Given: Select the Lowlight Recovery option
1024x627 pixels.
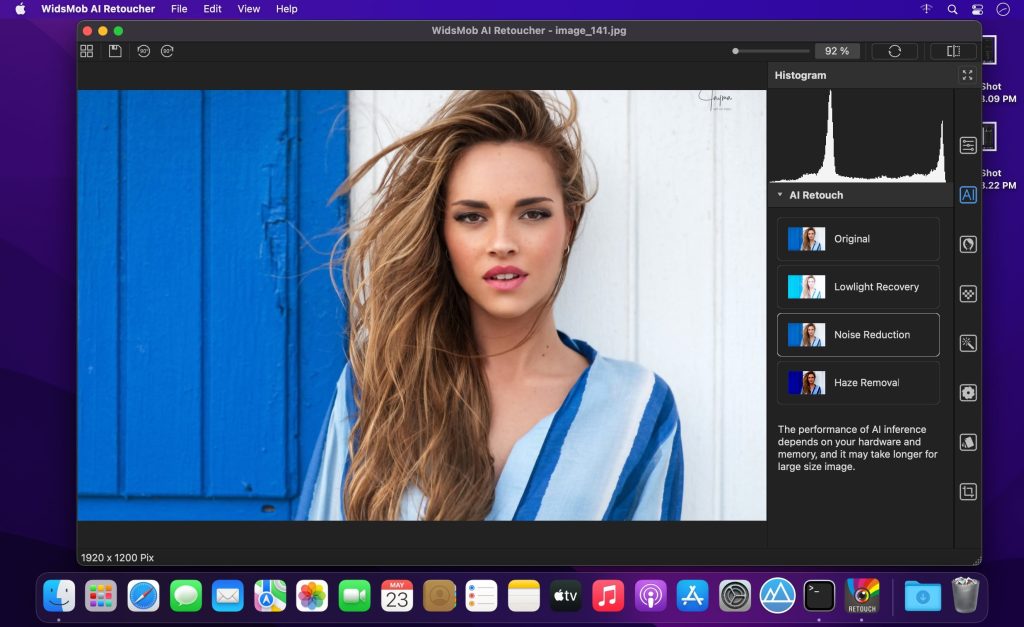Looking at the screenshot, I should pyautogui.click(x=858, y=286).
